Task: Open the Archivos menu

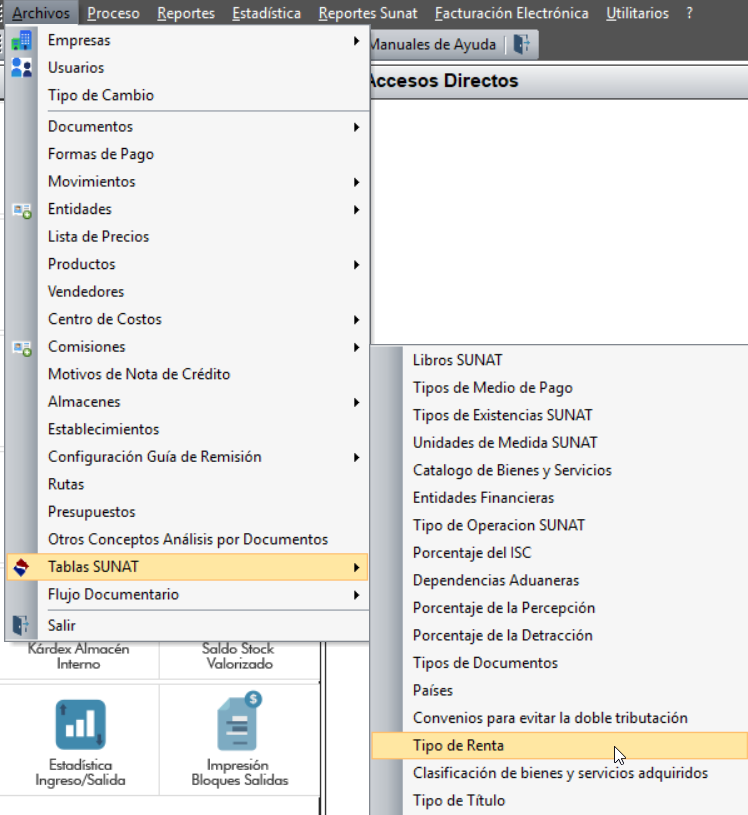Action: tap(41, 13)
